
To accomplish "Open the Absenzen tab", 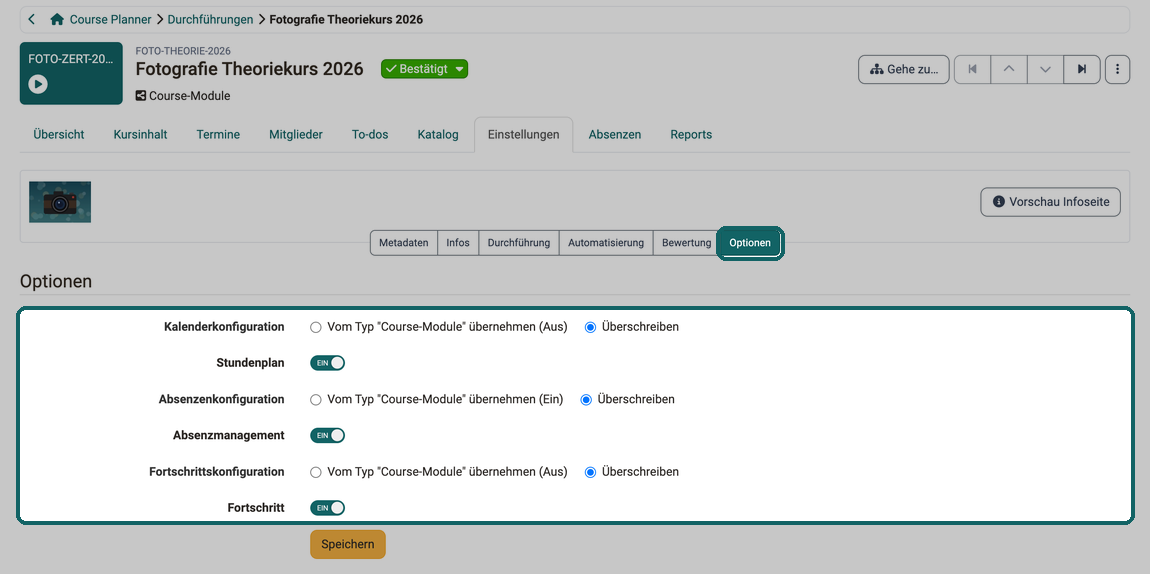I will click(x=615, y=135).
